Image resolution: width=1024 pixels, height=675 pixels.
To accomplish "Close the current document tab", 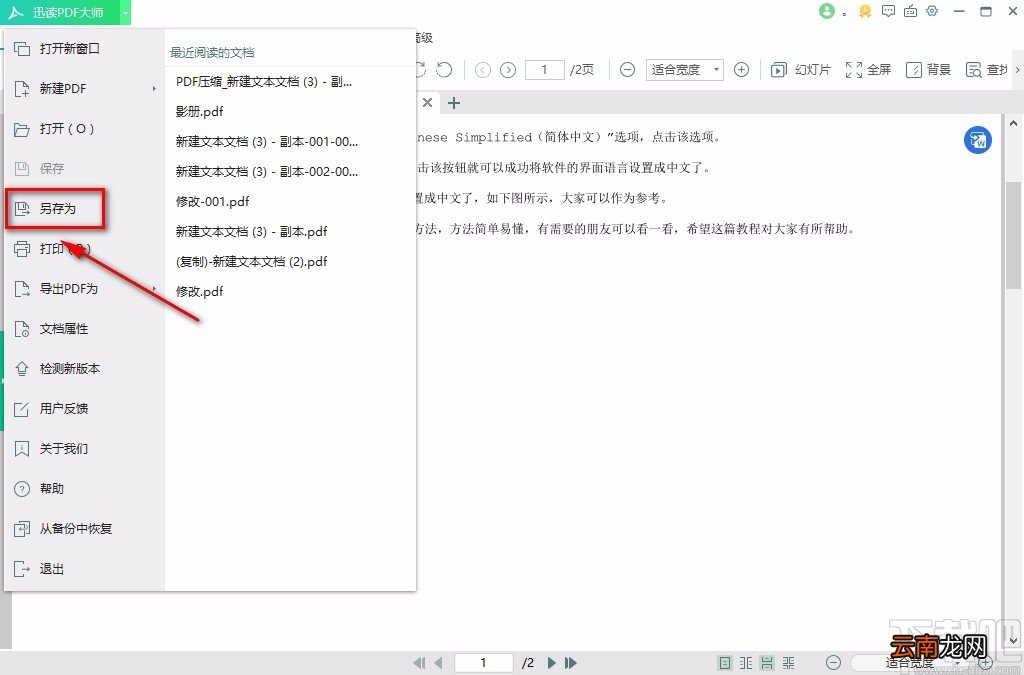I will [427, 102].
